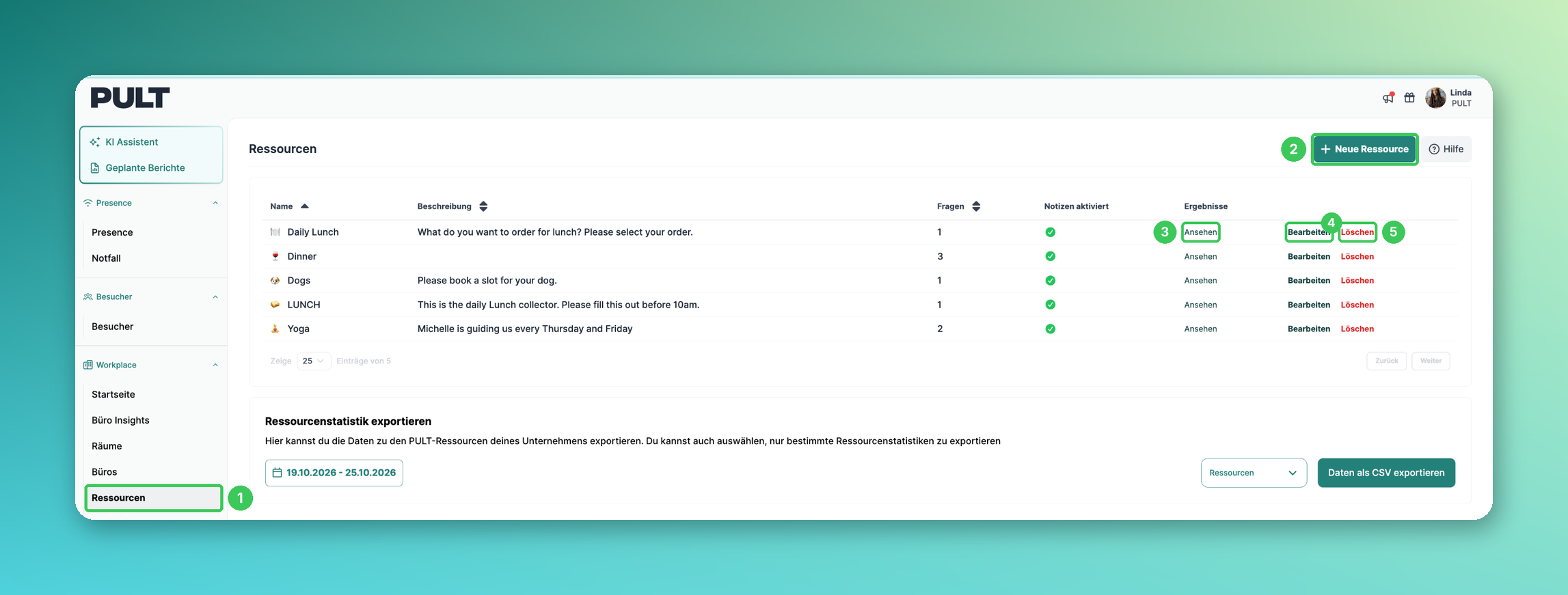Navigate to Büro Insights

click(x=120, y=420)
